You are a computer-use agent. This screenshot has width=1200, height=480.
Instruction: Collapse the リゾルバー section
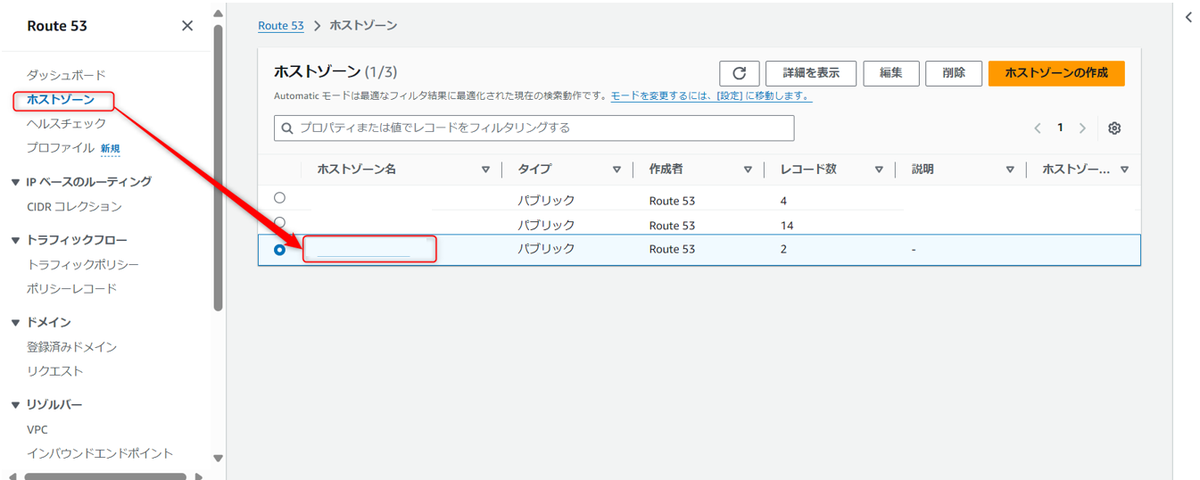(15, 405)
